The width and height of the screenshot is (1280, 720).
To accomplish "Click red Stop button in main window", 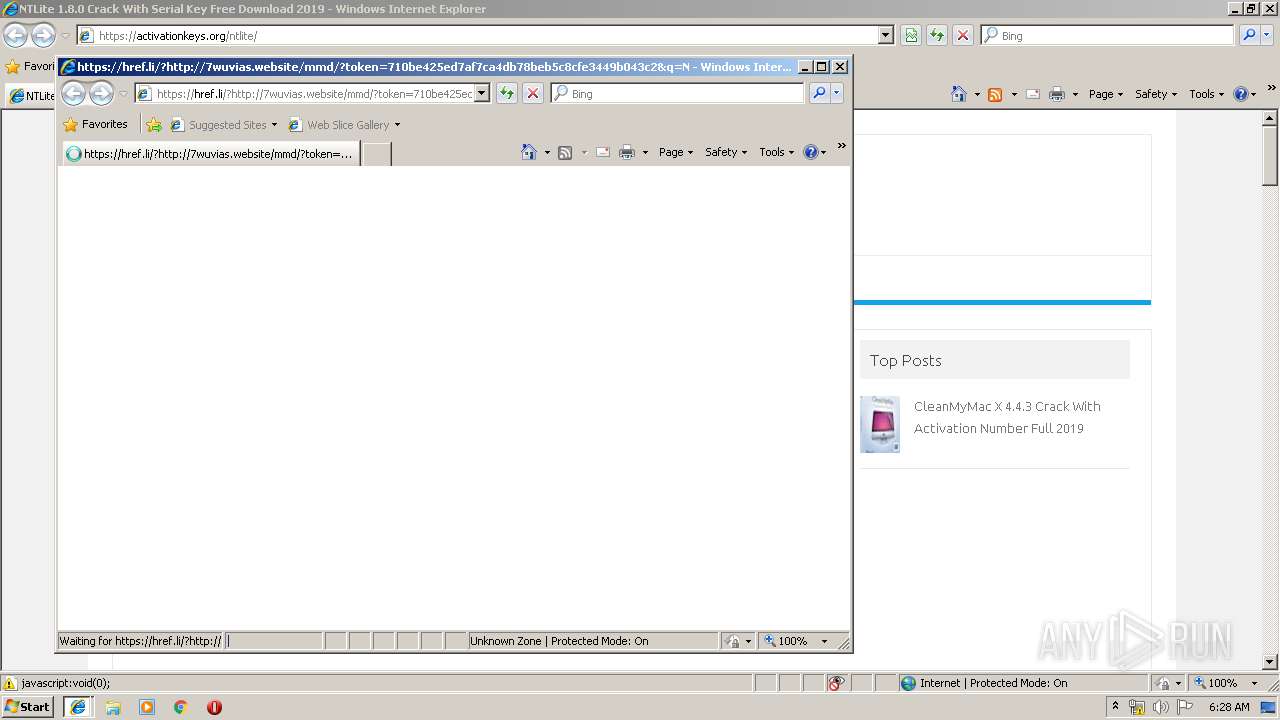I will (x=963, y=35).
